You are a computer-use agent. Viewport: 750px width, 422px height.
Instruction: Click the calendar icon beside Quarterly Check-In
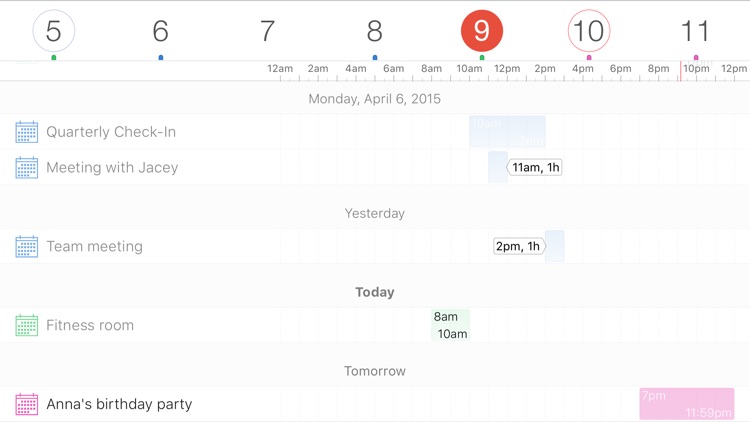coord(27,132)
